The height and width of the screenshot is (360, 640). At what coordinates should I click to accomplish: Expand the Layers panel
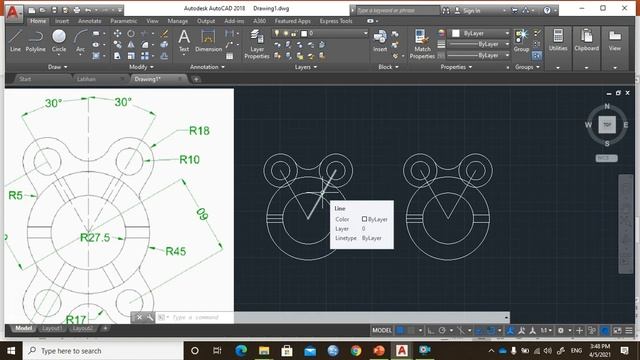tap(306, 67)
